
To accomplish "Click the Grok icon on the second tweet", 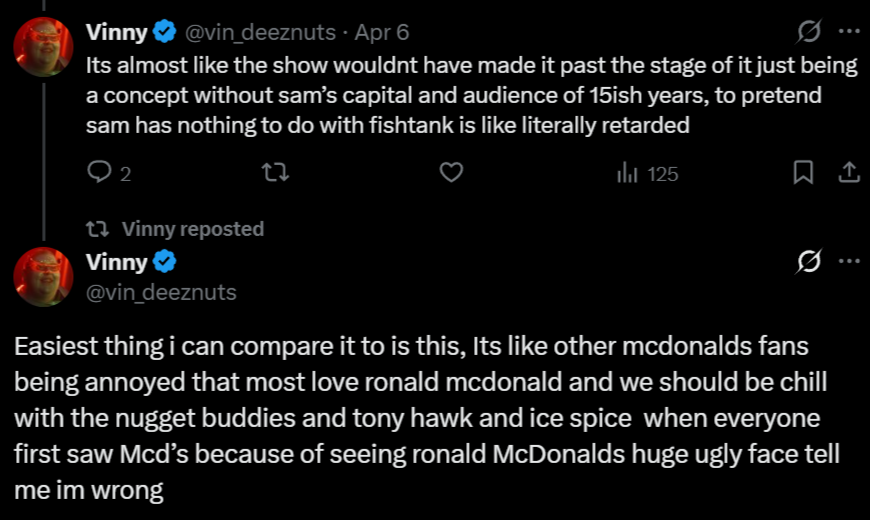I will pyautogui.click(x=807, y=262).
